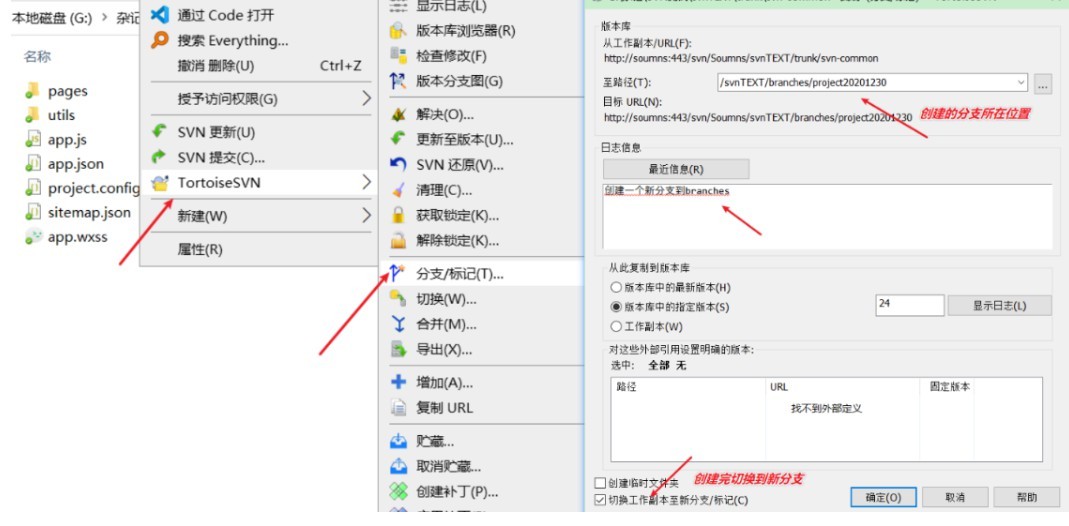
Task: Click the browse '...' button beside path
Action: coord(1043,84)
